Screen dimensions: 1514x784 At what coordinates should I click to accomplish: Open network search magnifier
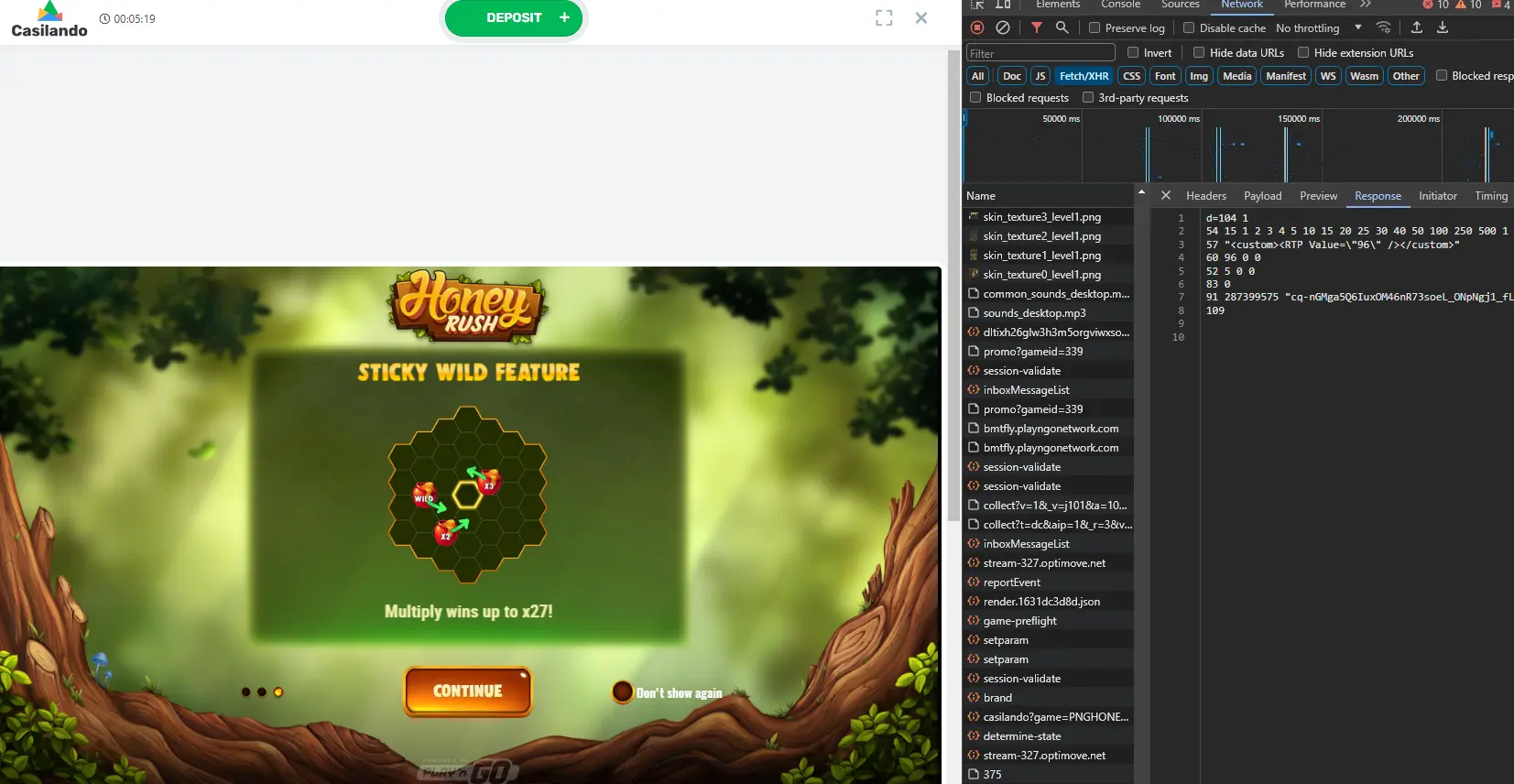tap(1062, 27)
